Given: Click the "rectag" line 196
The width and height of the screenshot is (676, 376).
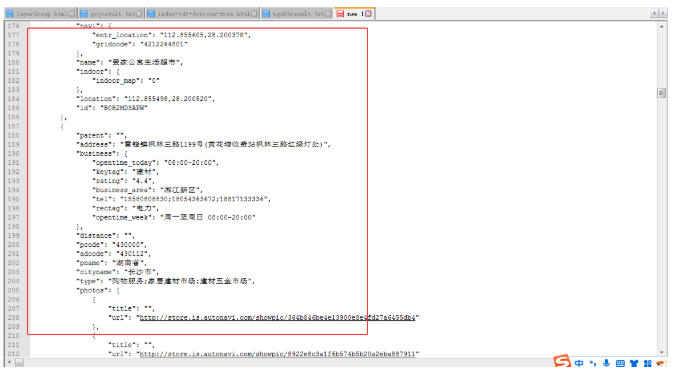Looking at the screenshot, I should pyautogui.click(x=125, y=208).
